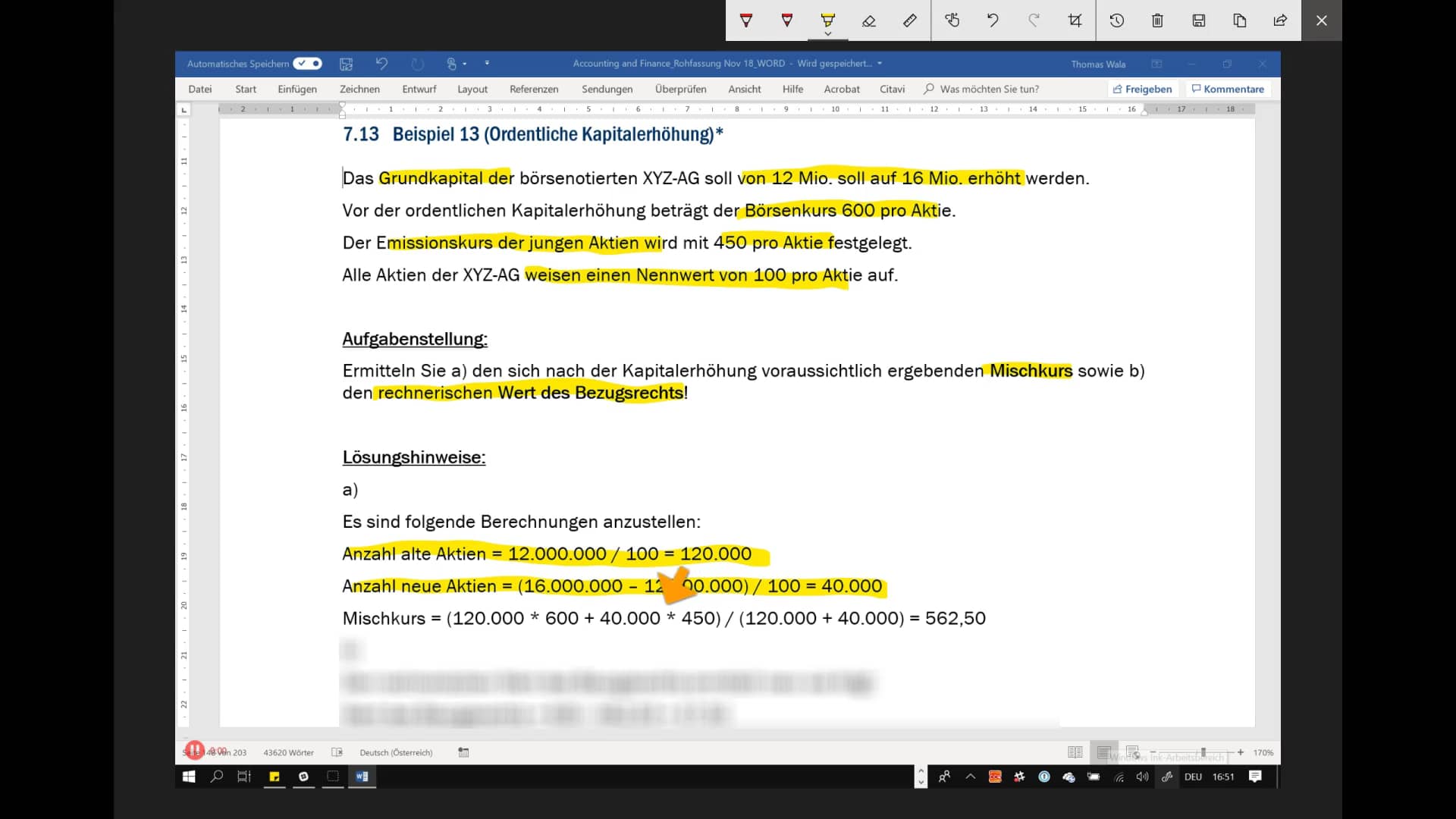Open the Kommentare button
The image size is (1456, 819).
1228,89
